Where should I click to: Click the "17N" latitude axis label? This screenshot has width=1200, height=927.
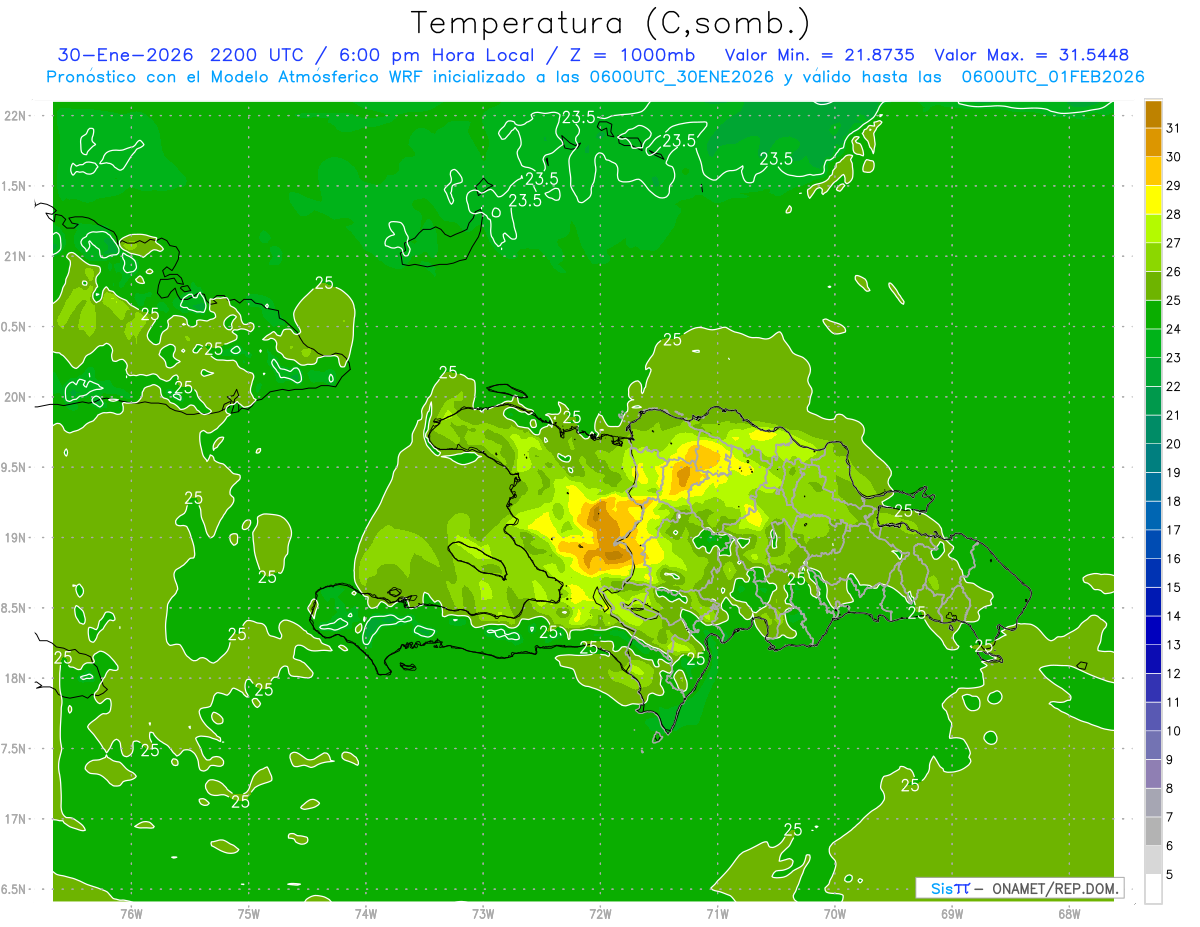coord(16,819)
